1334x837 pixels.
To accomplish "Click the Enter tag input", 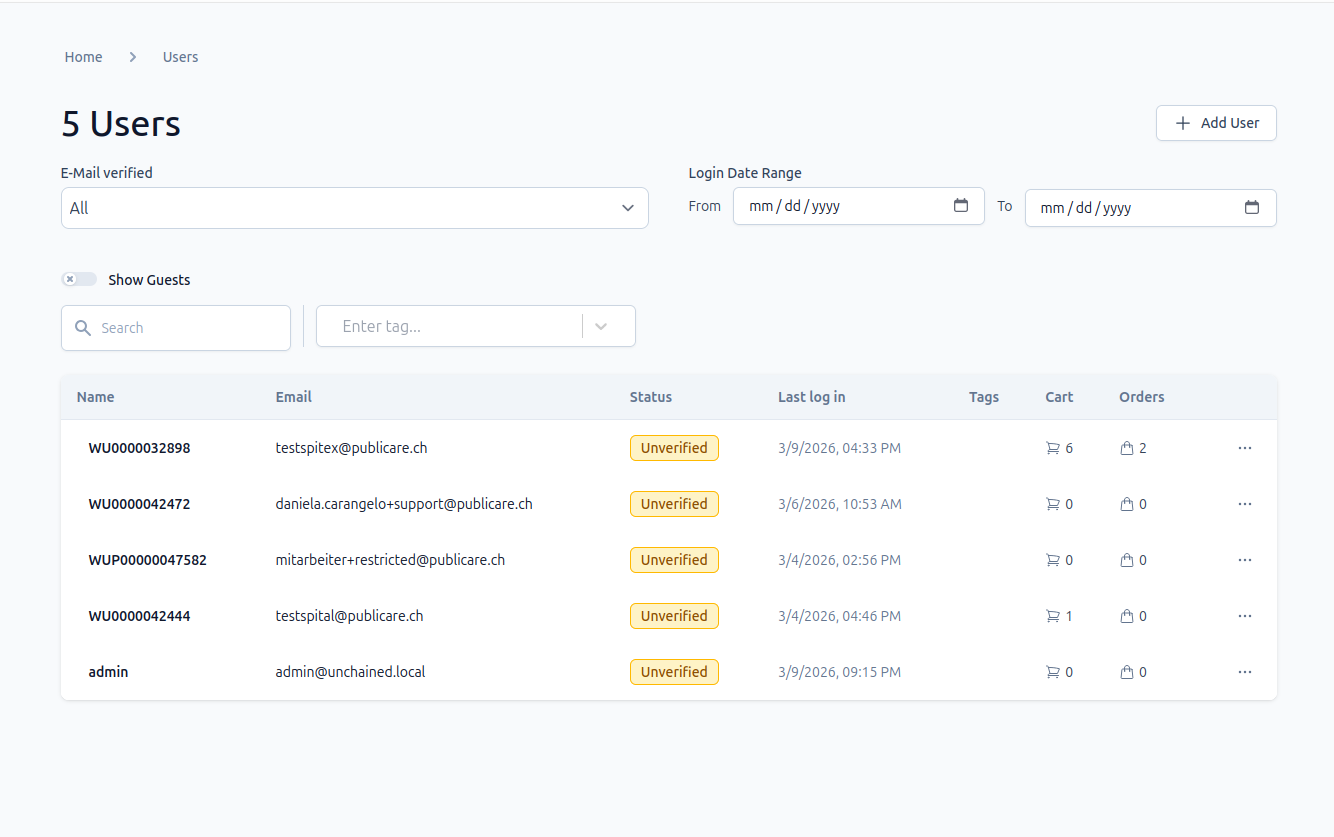I will (x=450, y=326).
